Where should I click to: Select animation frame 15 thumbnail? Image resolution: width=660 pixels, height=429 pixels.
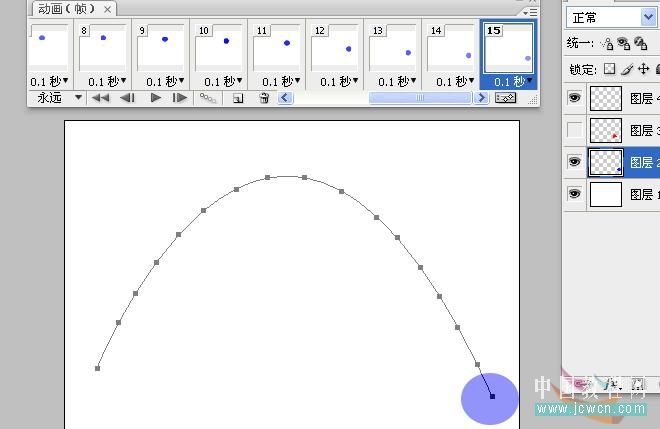(x=508, y=48)
